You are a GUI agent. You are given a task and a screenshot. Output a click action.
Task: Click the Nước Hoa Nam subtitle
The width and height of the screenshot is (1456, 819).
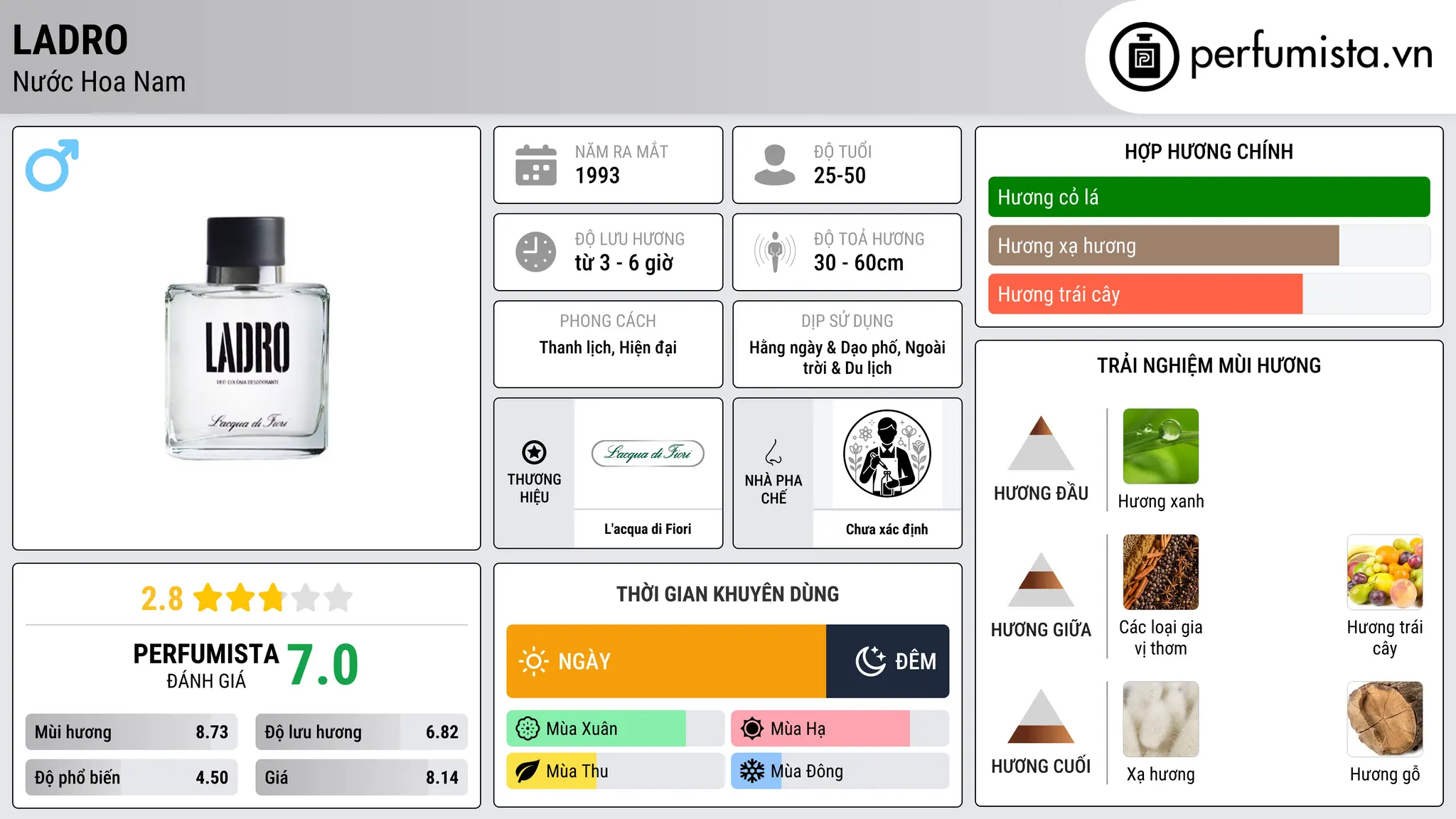pos(99,82)
